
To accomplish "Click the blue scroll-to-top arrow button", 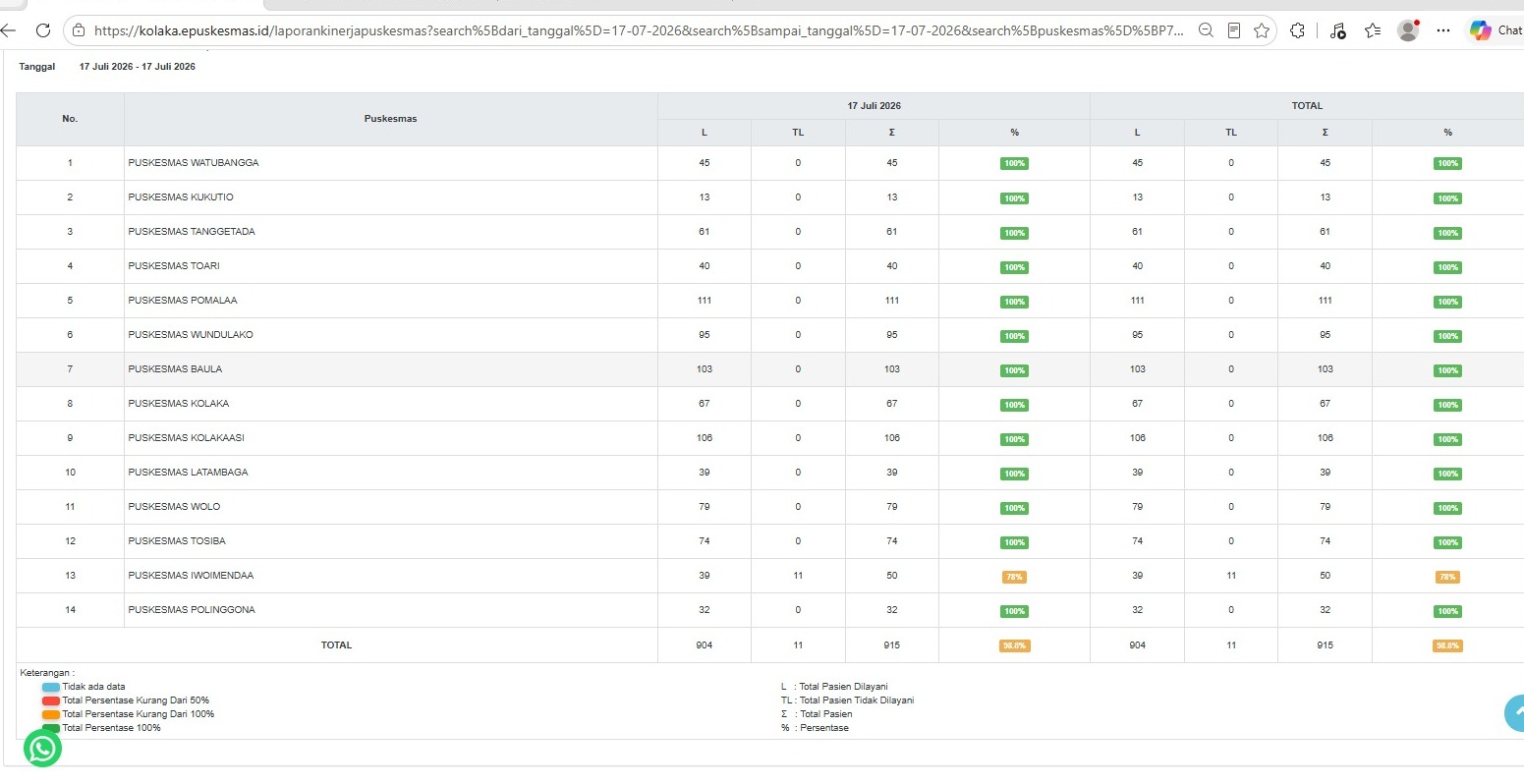I will point(1515,713).
